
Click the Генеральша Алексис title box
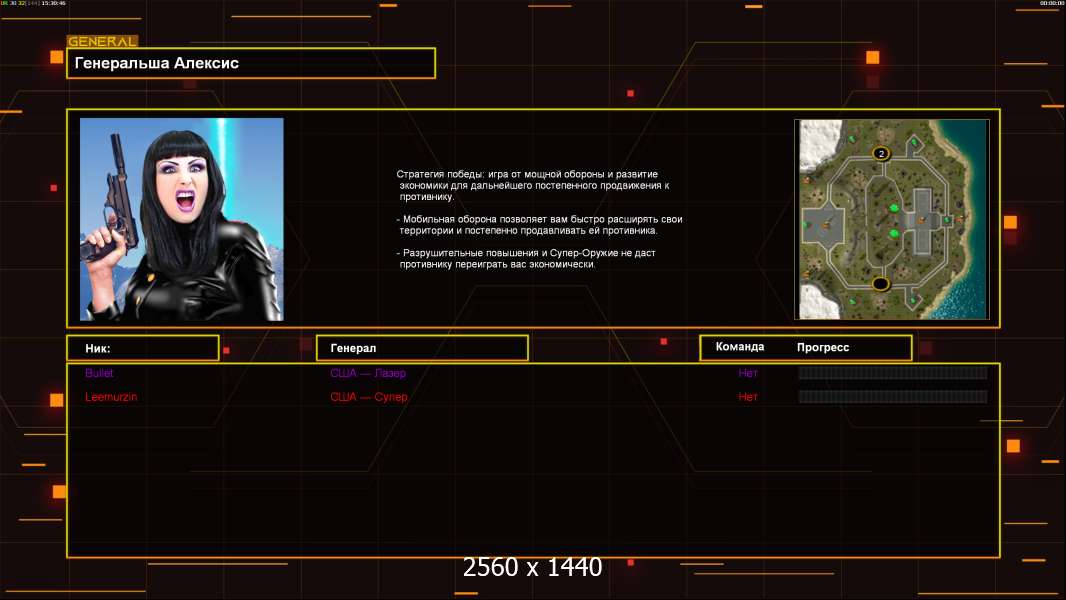pos(251,63)
